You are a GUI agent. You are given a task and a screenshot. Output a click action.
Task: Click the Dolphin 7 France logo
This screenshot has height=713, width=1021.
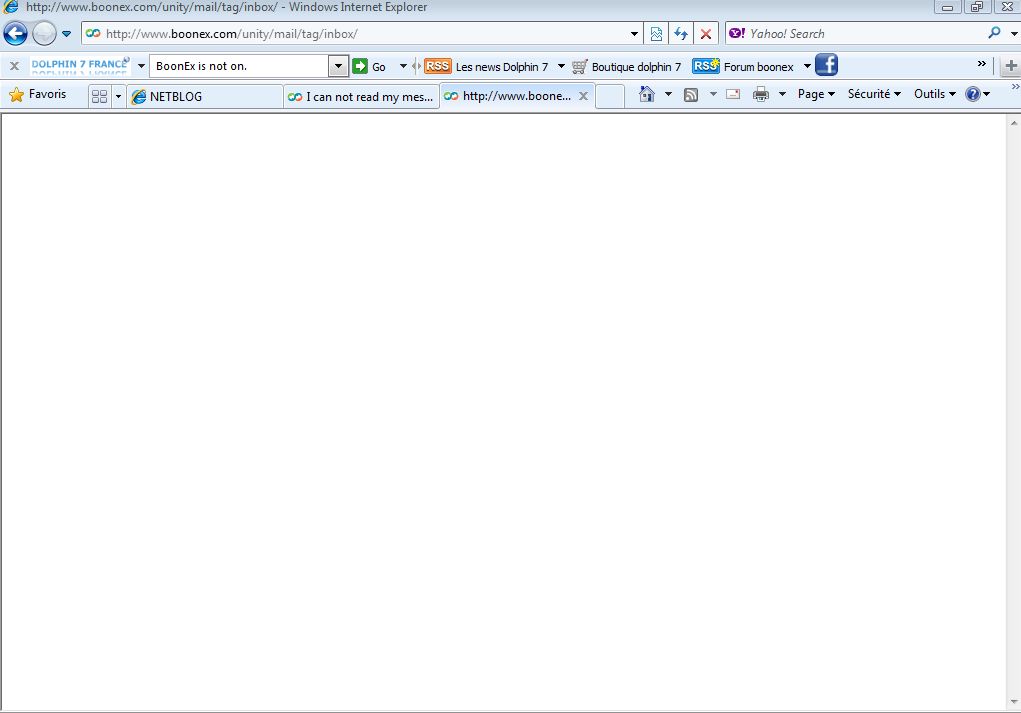(x=80, y=65)
